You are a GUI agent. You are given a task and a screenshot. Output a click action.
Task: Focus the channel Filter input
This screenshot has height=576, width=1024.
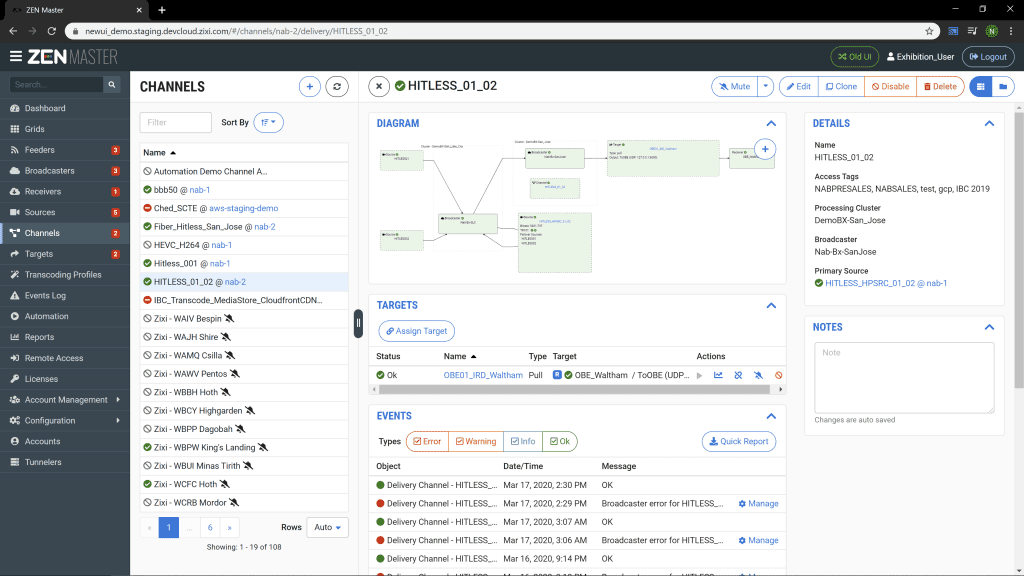point(176,122)
